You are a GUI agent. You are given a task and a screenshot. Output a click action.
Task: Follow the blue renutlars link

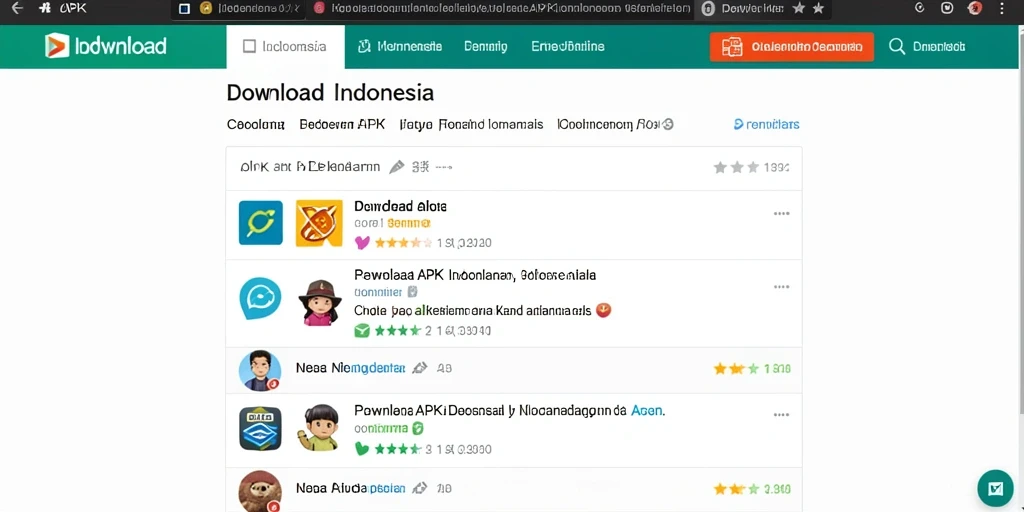click(x=767, y=124)
